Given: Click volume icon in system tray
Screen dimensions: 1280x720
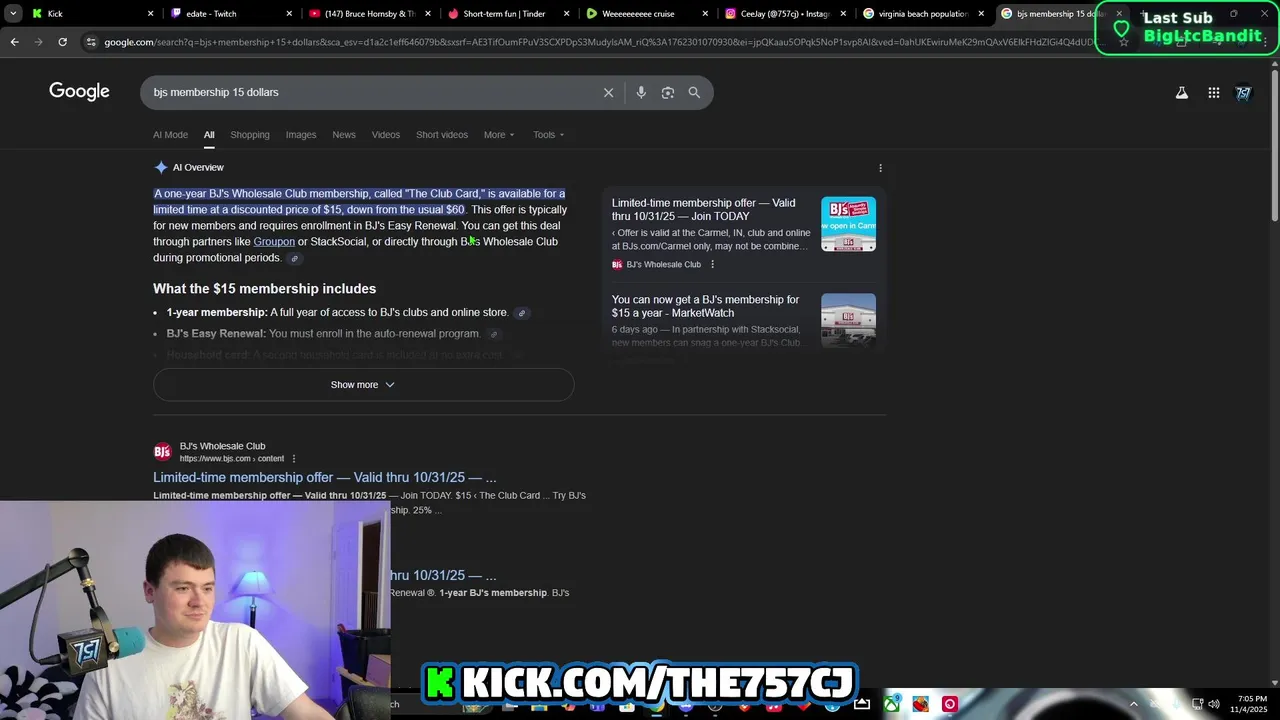Looking at the screenshot, I should click(1214, 704).
